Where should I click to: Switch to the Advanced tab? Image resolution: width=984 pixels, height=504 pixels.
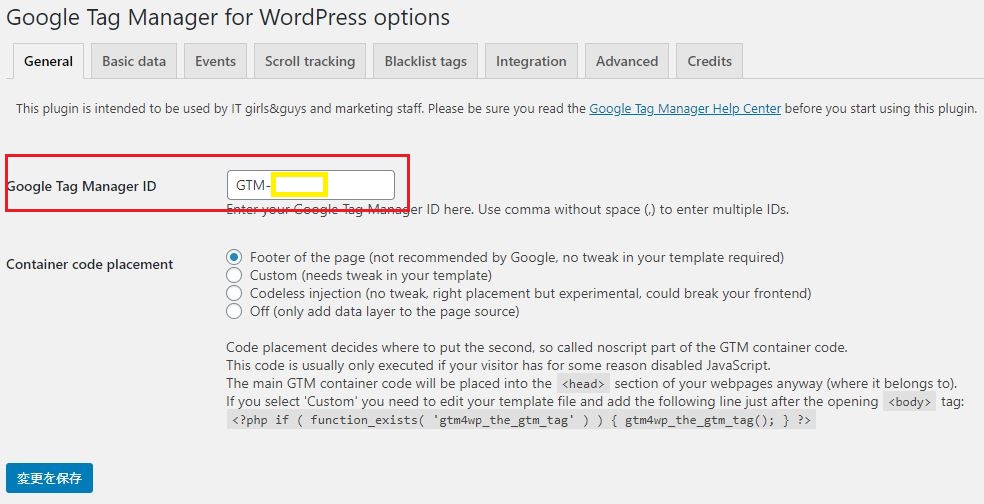[x=627, y=61]
